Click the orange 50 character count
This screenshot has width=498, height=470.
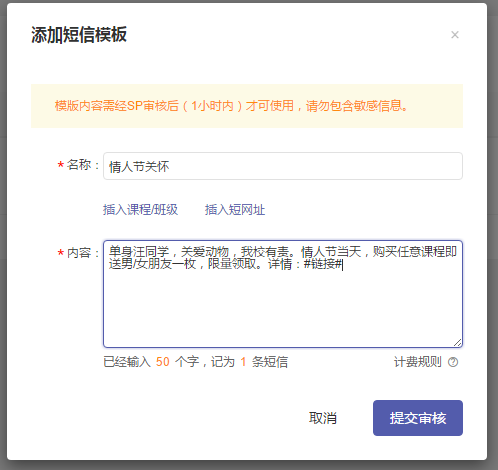[x=163, y=362]
